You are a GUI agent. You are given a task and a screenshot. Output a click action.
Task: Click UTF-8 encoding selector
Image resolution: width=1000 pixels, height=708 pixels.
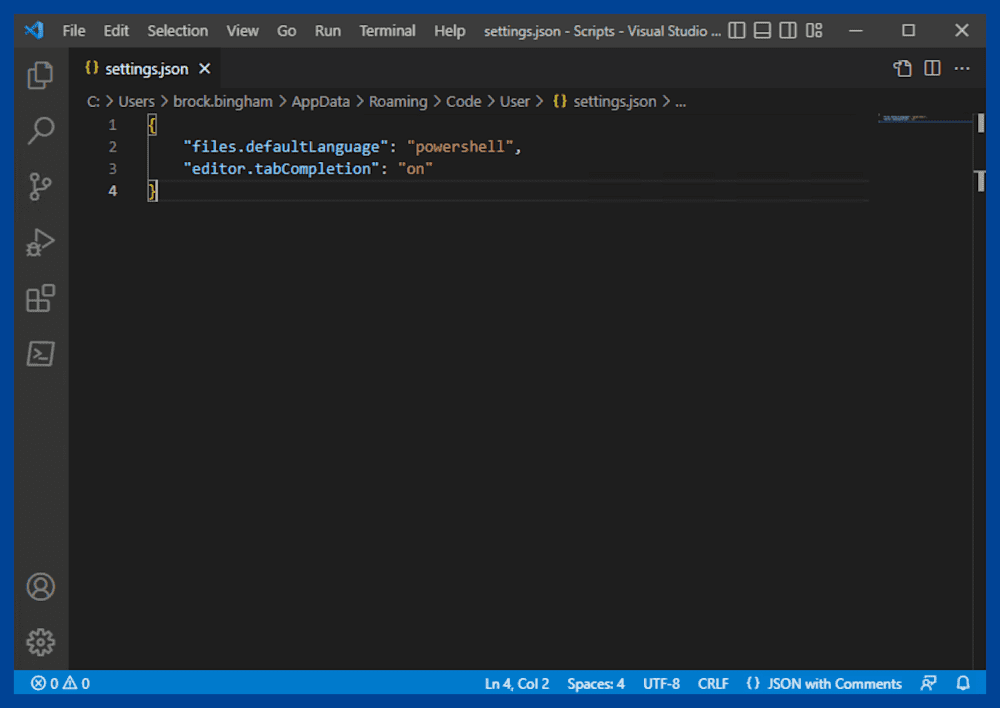[661, 683]
